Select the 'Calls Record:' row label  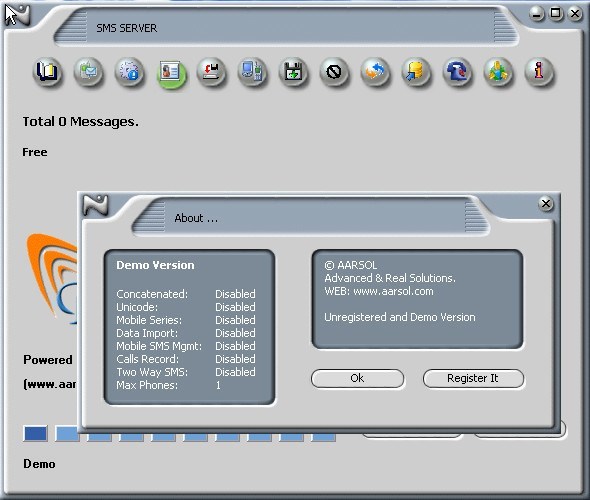coord(148,359)
